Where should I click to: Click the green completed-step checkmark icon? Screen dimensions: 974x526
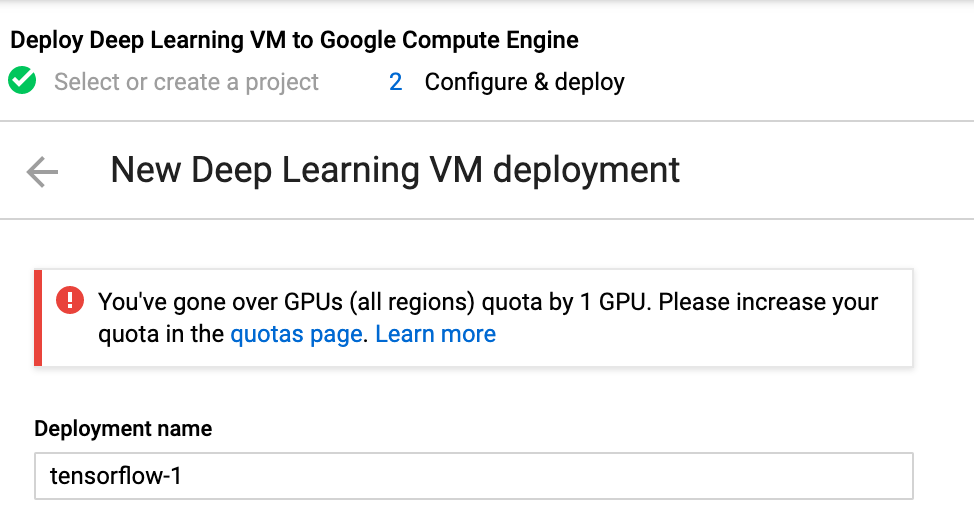tap(22, 81)
